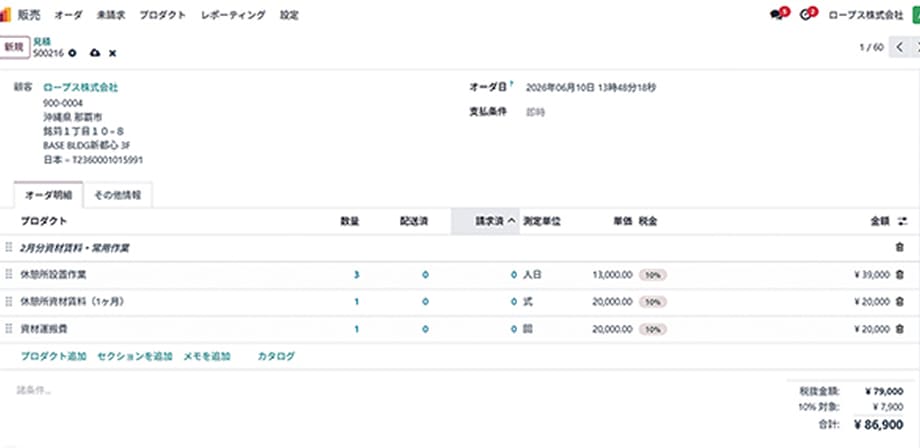
Task: Open the messages chat icon
Action: coord(777,15)
